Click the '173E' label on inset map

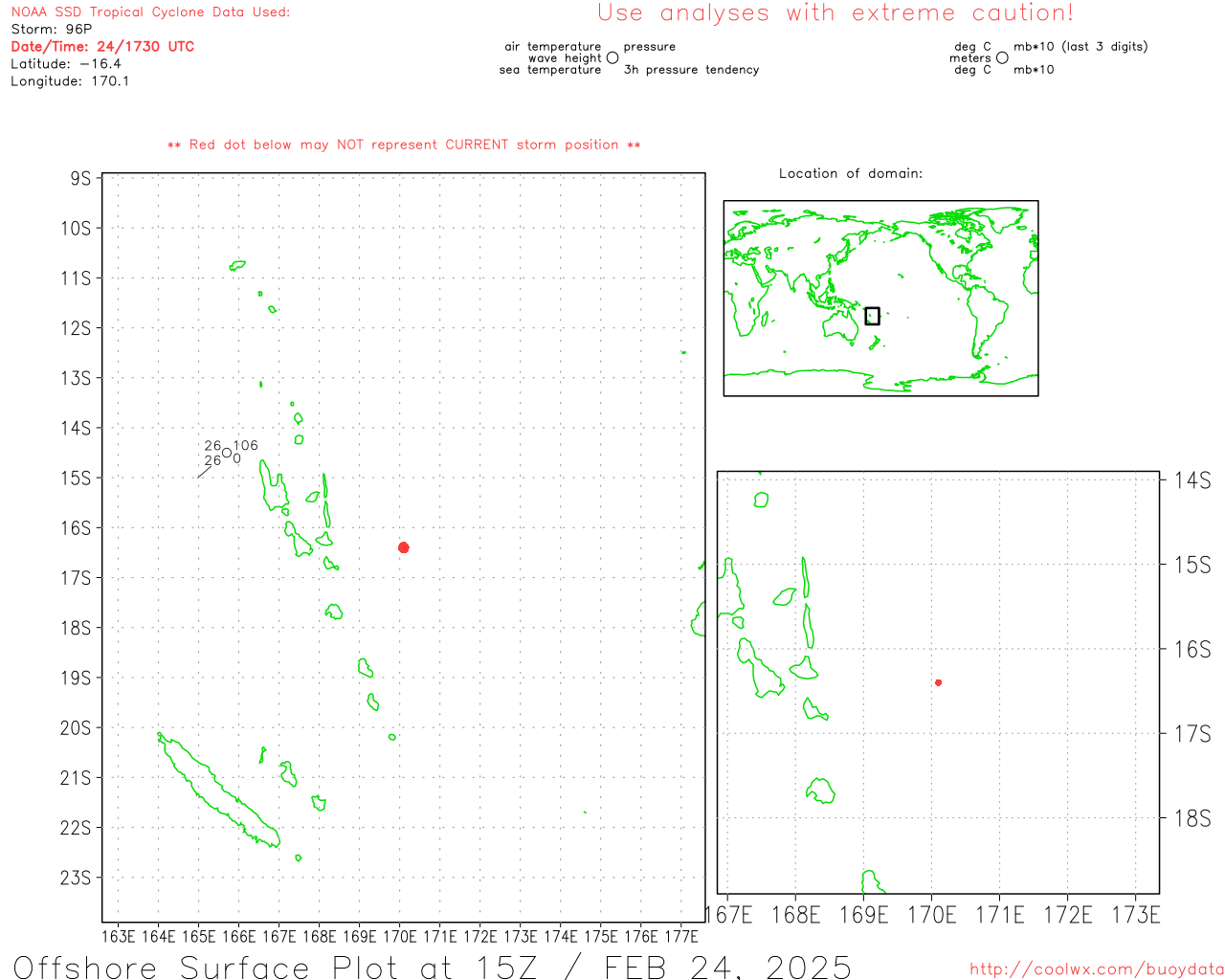(1136, 915)
